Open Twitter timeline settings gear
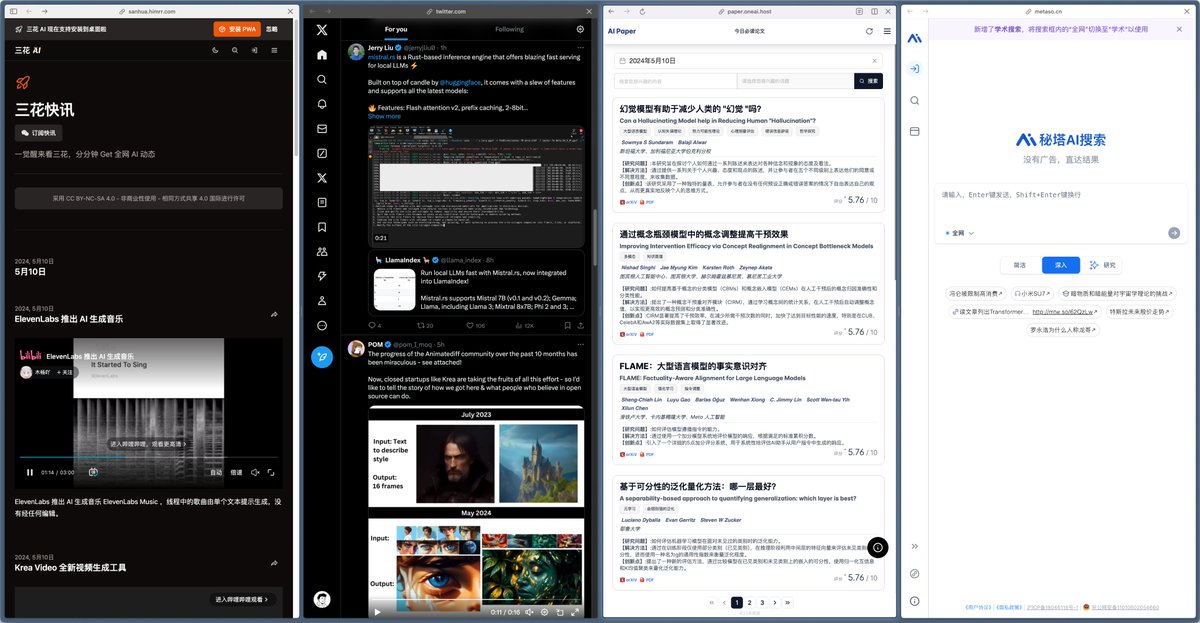This screenshot has height=623, width=1200. (x=580, y=29)
